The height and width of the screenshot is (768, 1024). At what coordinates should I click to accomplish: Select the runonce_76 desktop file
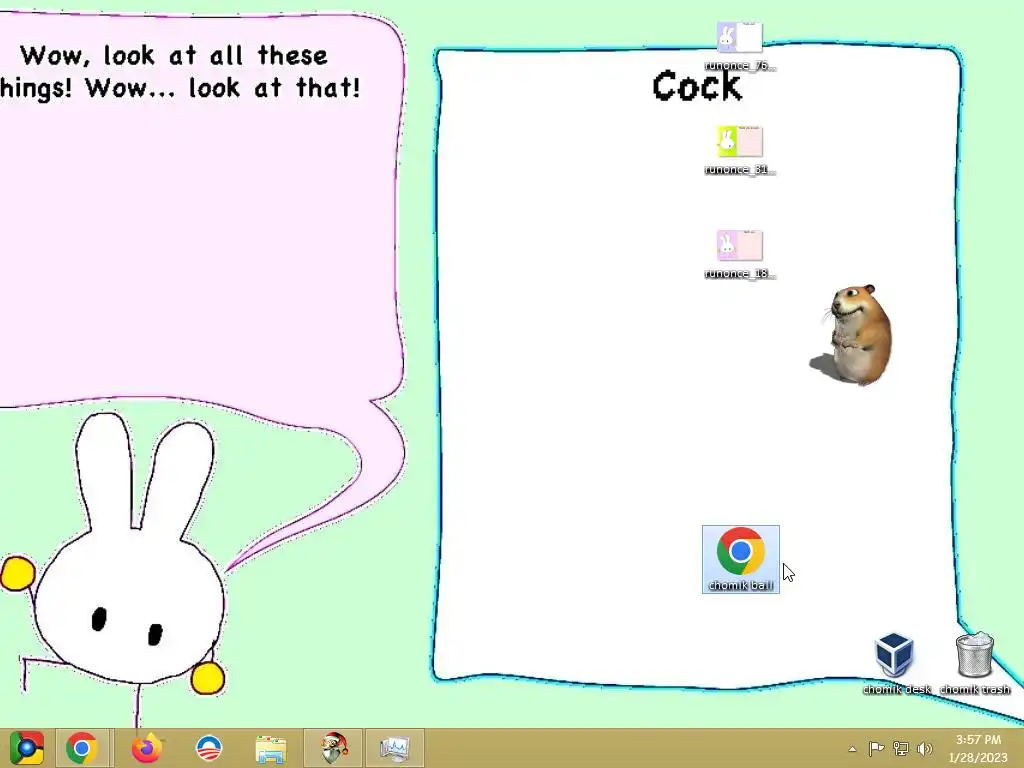(740, 46)
